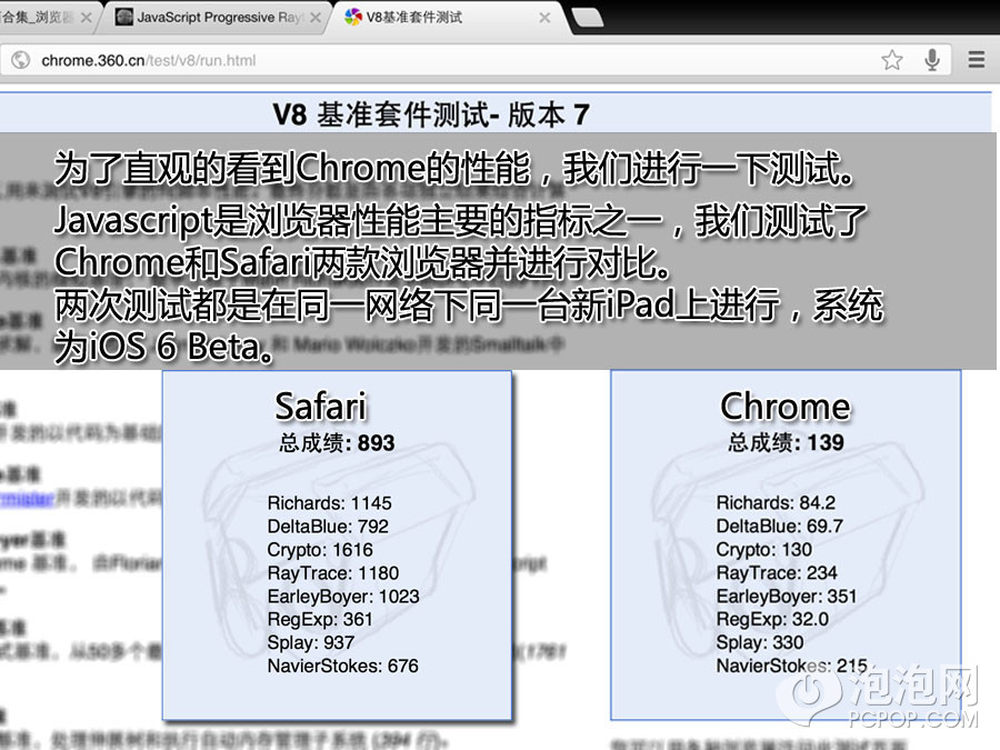This screenshot has width=1000, height=750.
Task: Click the Chrome RayTrace: 234 line
Action: pos(777,573)
